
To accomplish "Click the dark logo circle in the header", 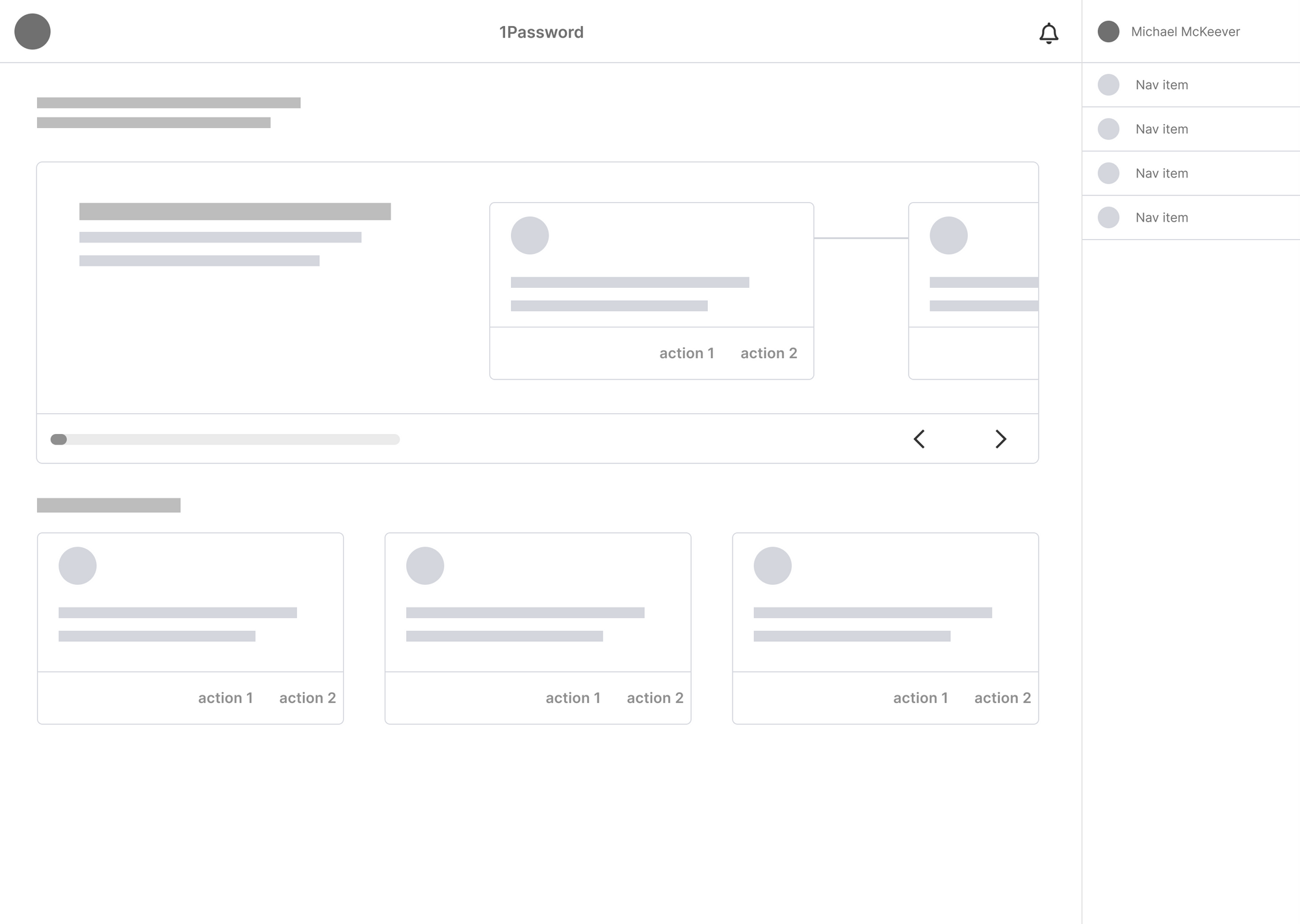I will (x=32, y=31).
